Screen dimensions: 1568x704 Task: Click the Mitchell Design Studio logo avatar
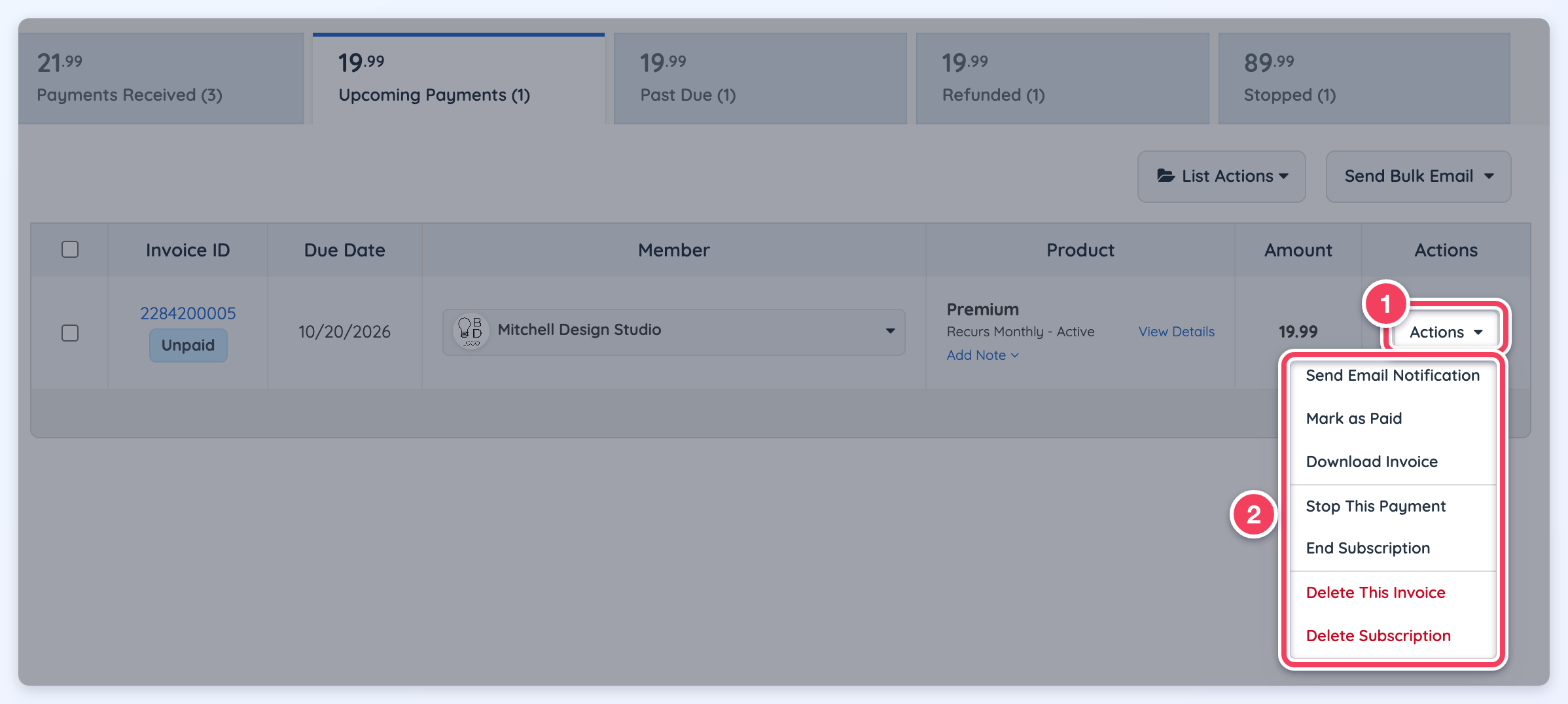click(471, 332)
